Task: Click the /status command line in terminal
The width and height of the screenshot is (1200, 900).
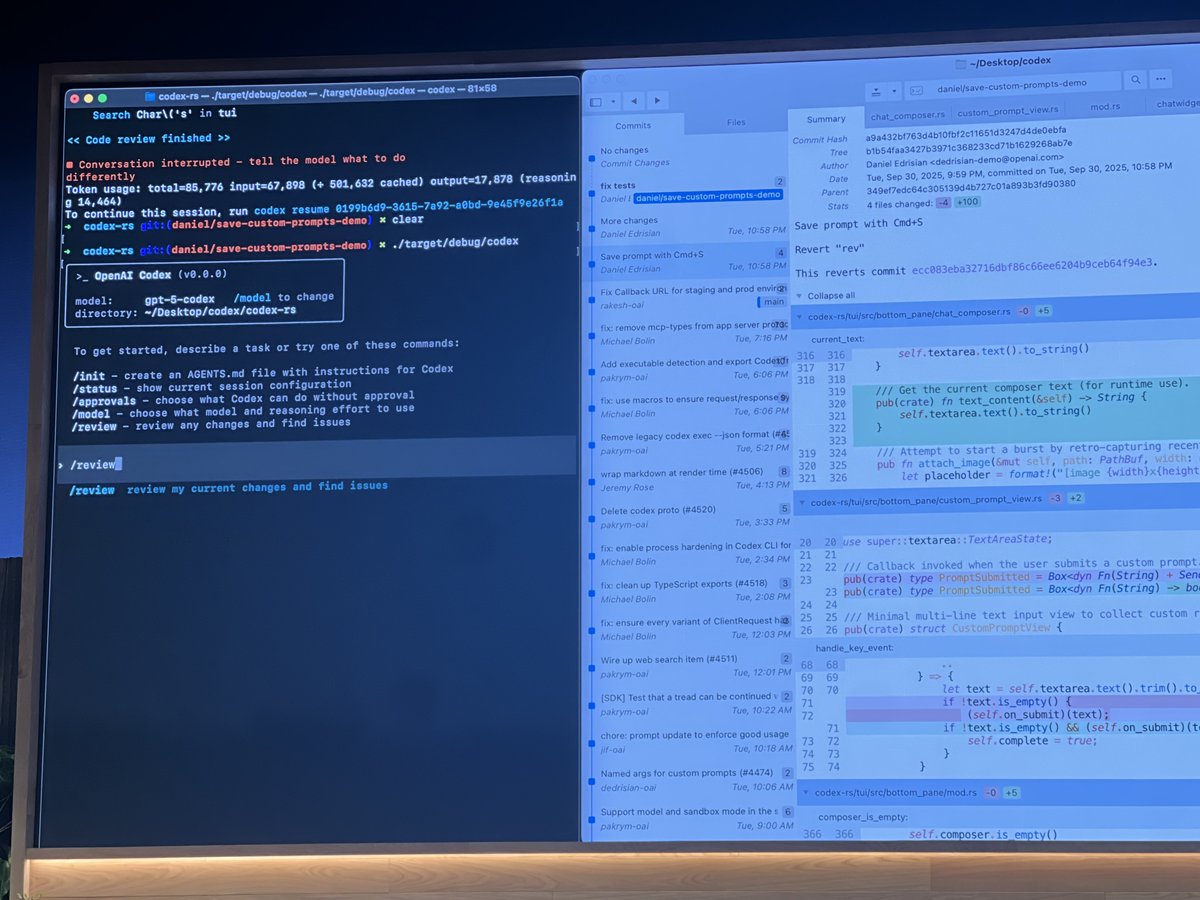Action: pyautogui.click(x=212, y=384)
